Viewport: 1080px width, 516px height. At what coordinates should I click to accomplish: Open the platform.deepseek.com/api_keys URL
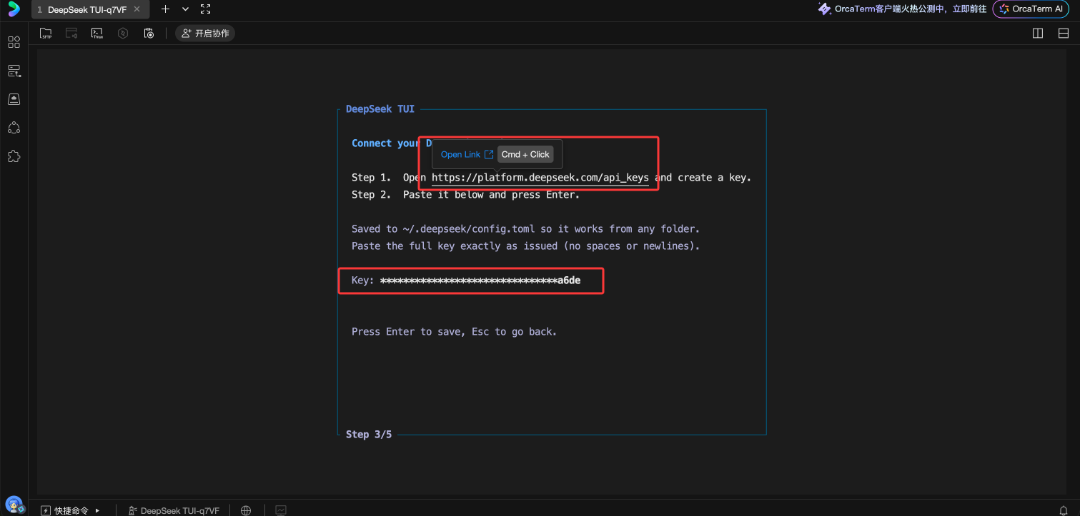[540, 177]
